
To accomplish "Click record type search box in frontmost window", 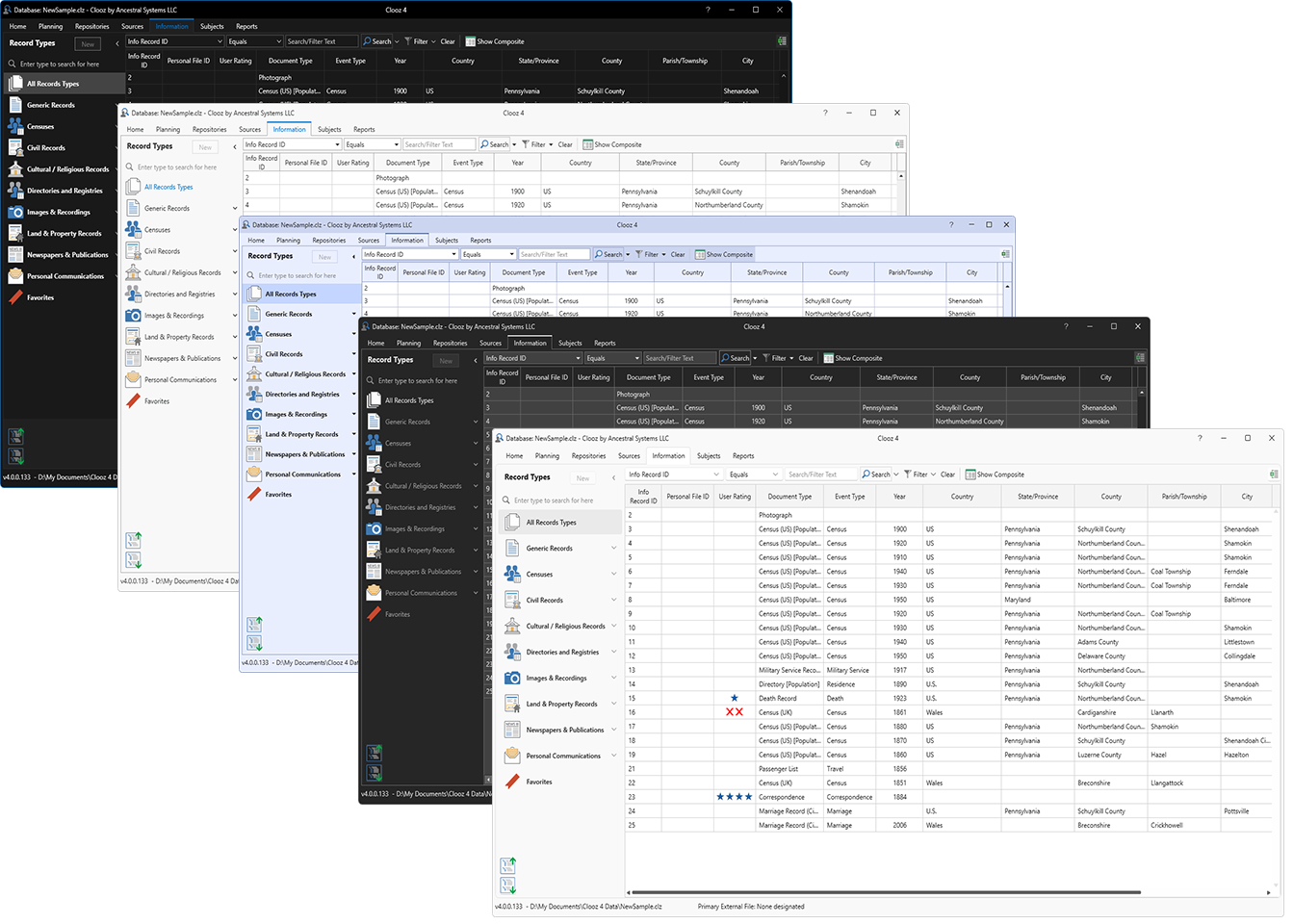I will 561,500.
